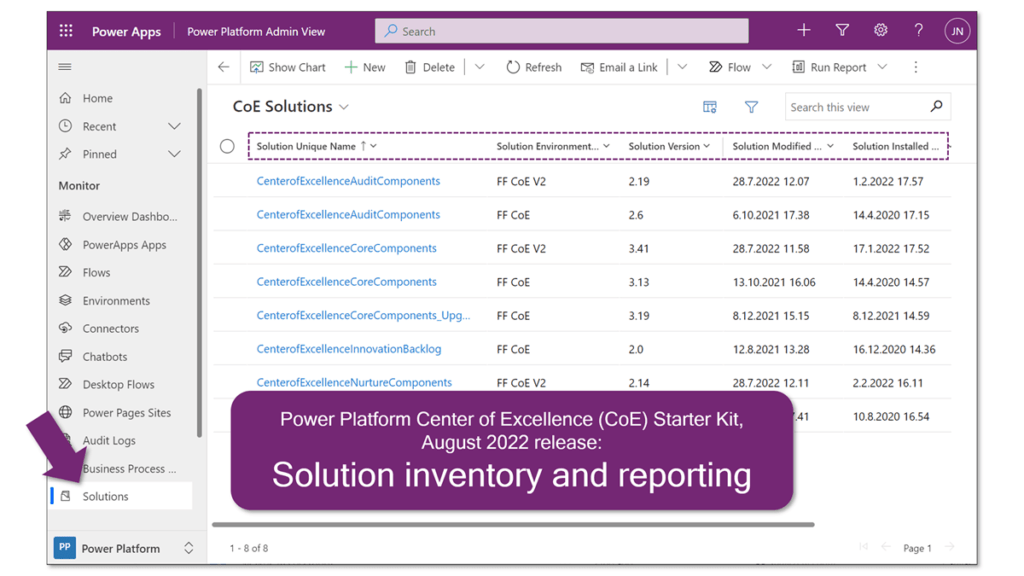This screenshot has width=1024, height=576.
Task: Open the Show Chart view
Action: (288, 67)
